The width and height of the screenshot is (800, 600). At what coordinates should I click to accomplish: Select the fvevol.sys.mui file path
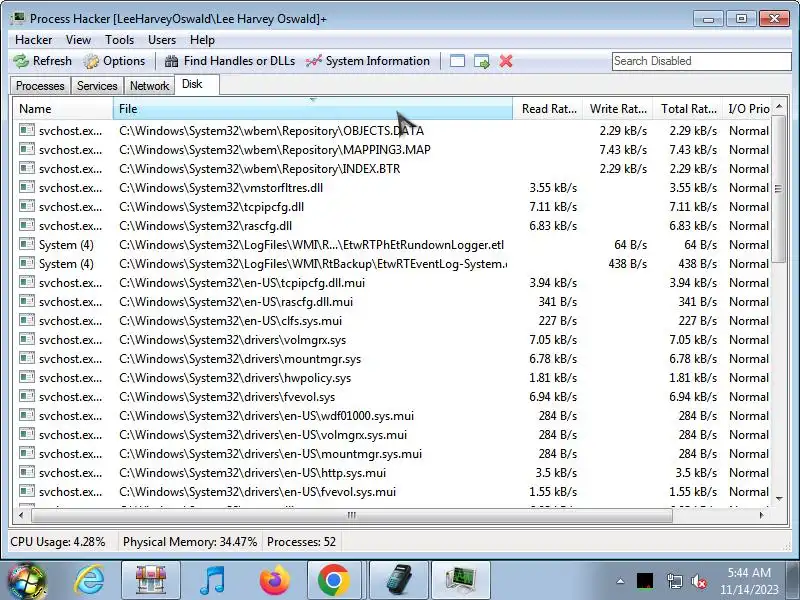[x=258, y=492]
